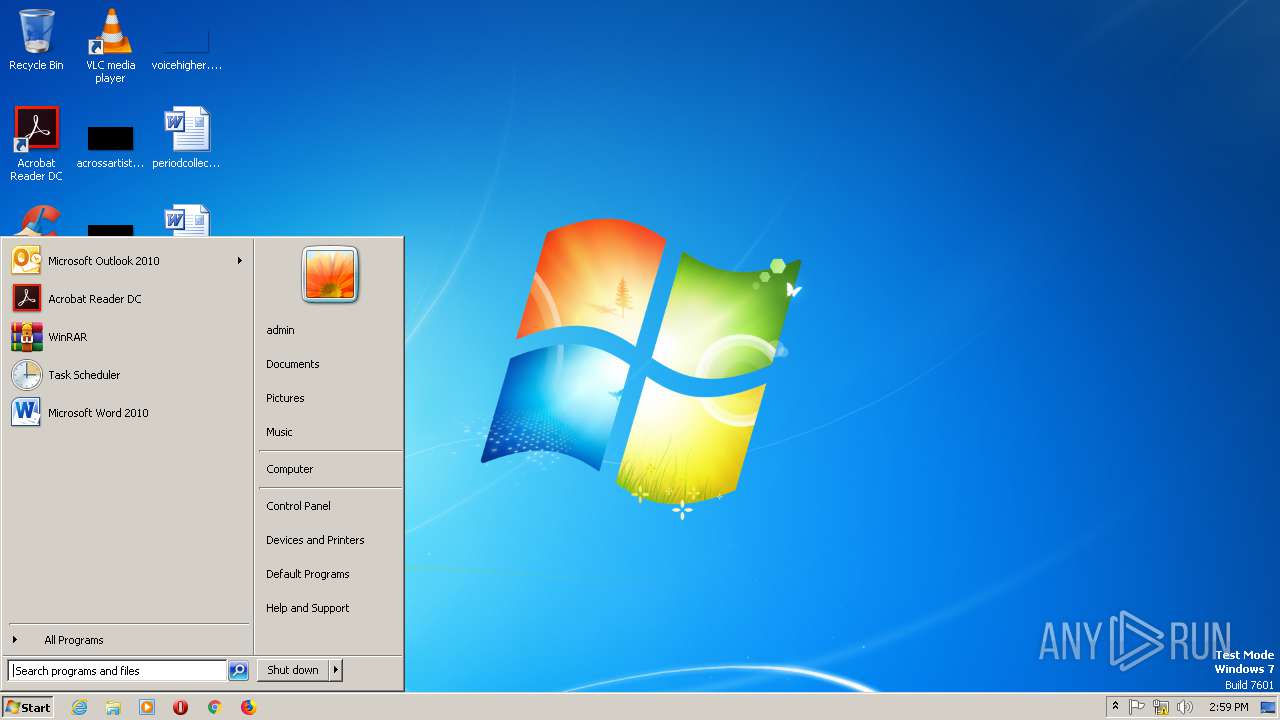Screen dimensions: 1280x720
Task: Click the Task Scheduler clock icon
Action: click(26, 375)
